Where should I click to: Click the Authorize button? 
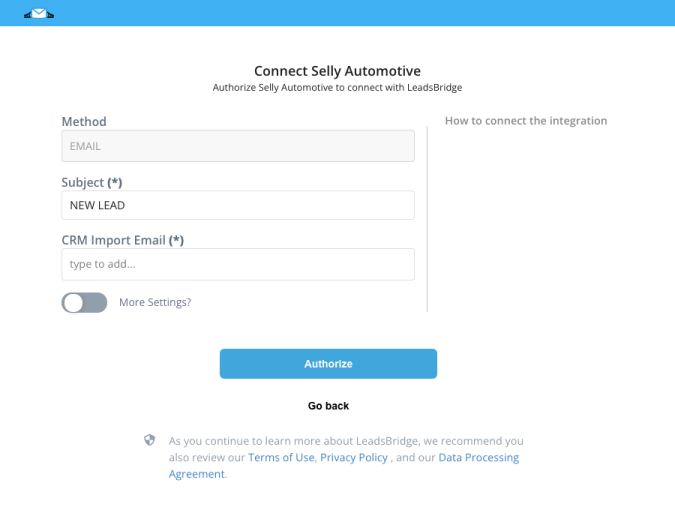[328, 364]
